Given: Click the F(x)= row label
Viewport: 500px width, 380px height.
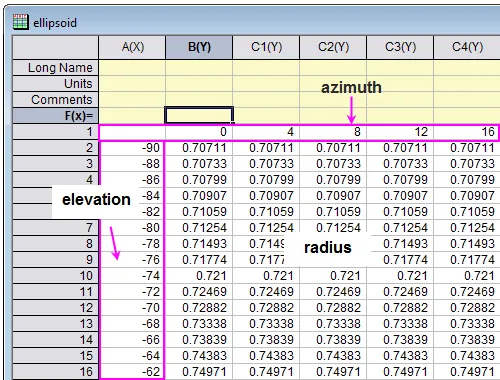Looking at the screenshot, I should pos(56,116).
